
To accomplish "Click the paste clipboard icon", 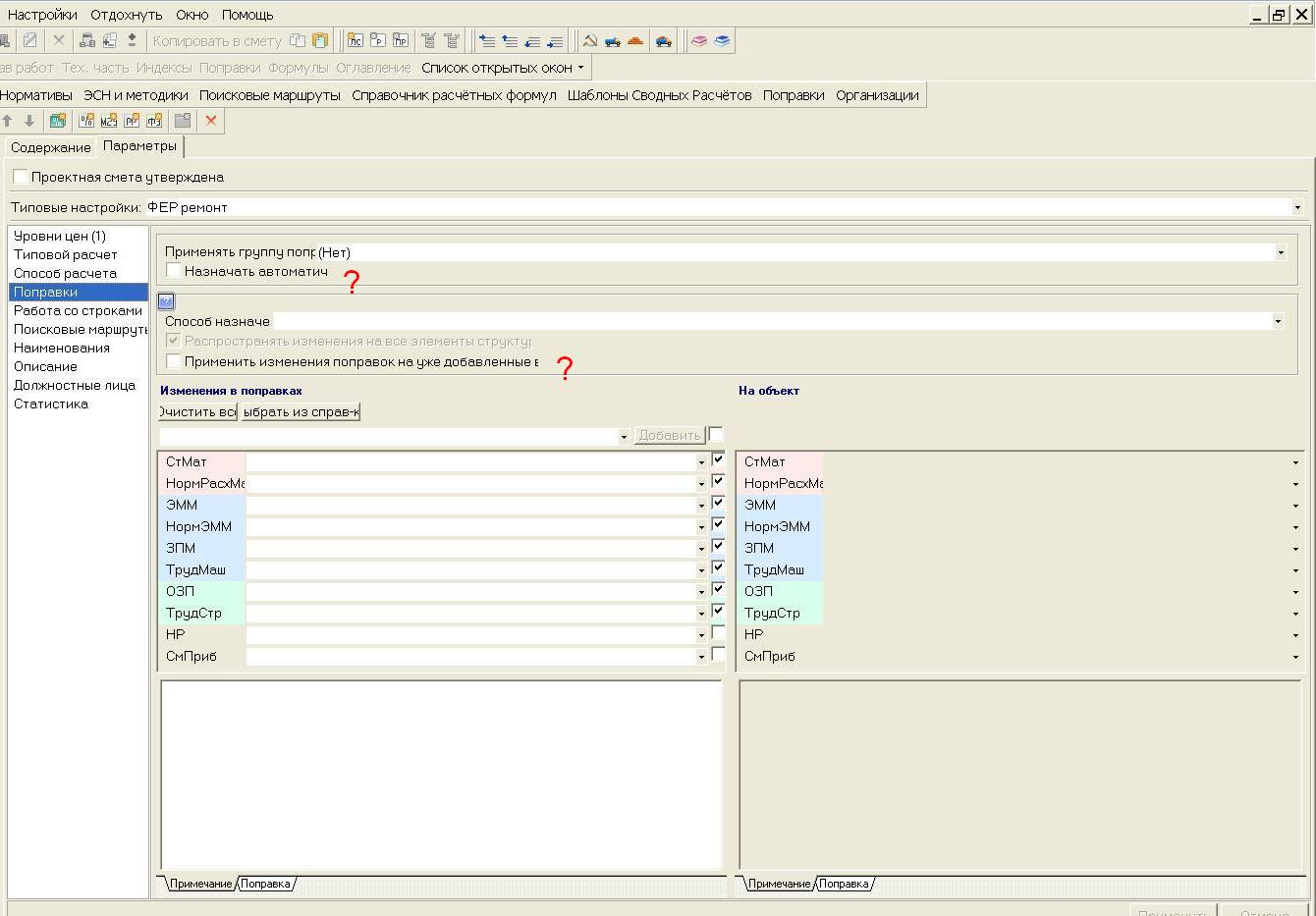I will 320,40.
